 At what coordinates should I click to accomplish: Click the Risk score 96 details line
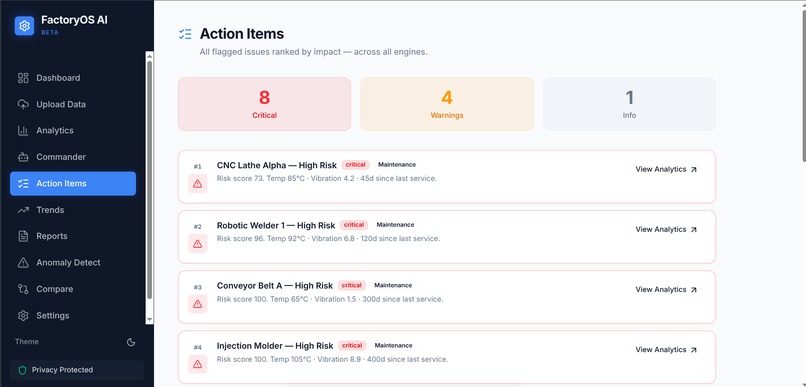[x=328, y=239]
